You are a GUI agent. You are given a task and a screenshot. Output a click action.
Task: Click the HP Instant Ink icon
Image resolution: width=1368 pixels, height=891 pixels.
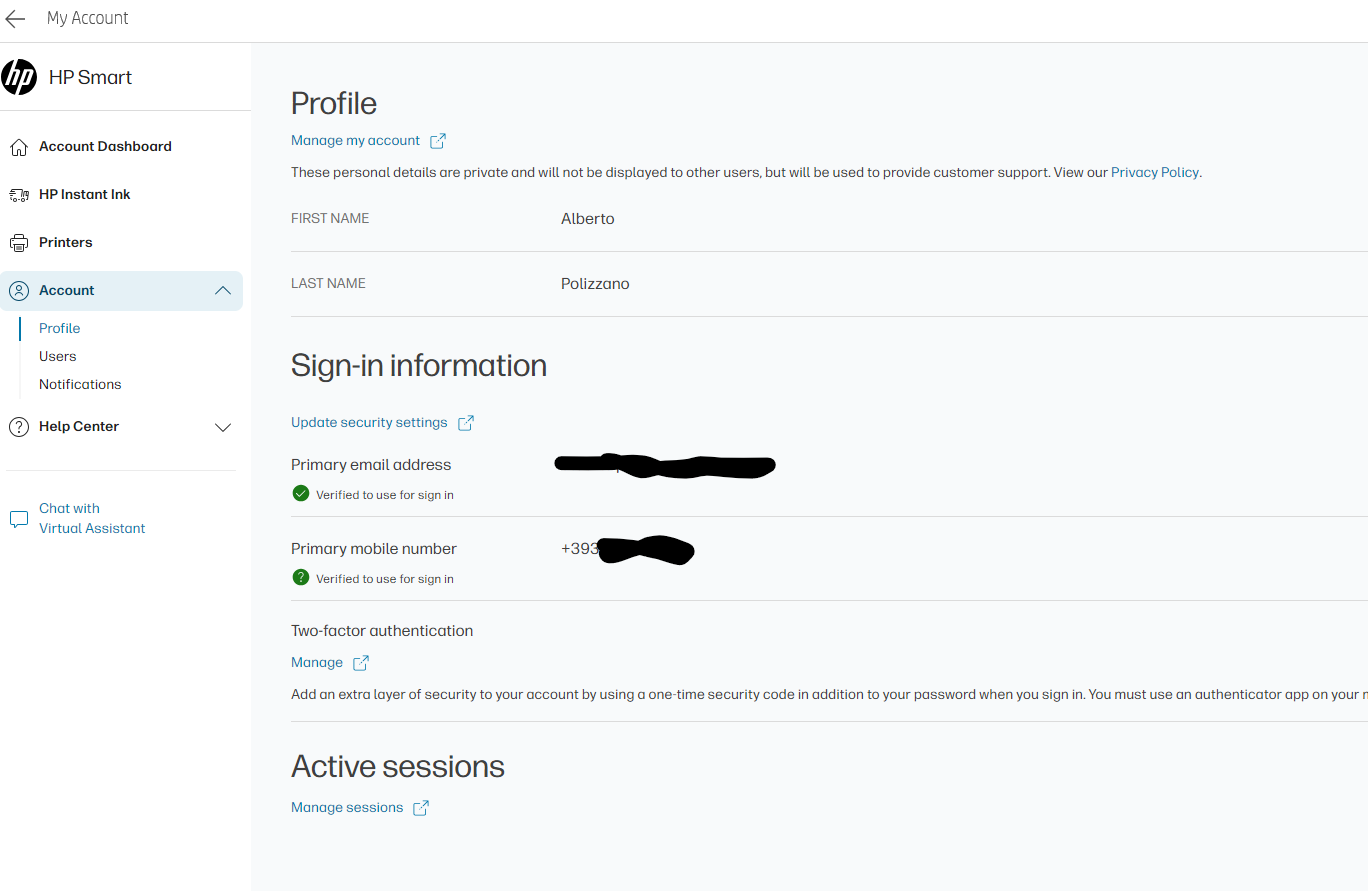click(x=18, y=194)
